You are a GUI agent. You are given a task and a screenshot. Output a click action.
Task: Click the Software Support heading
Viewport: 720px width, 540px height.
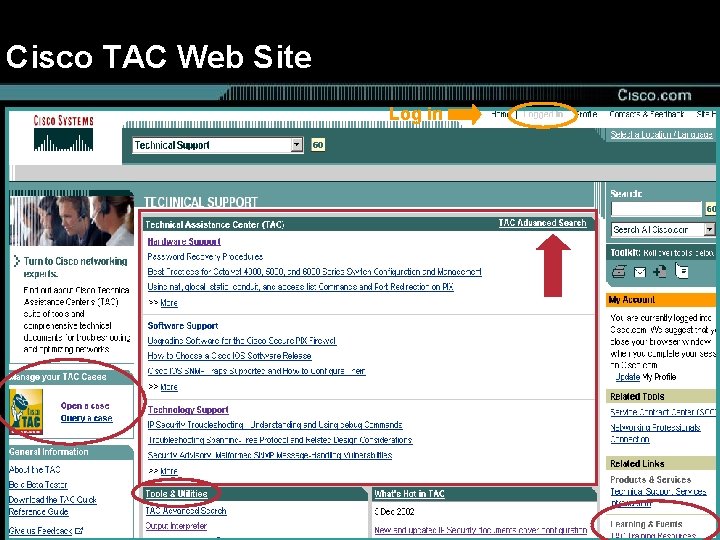pyautogui.click(x=183, y=326)
